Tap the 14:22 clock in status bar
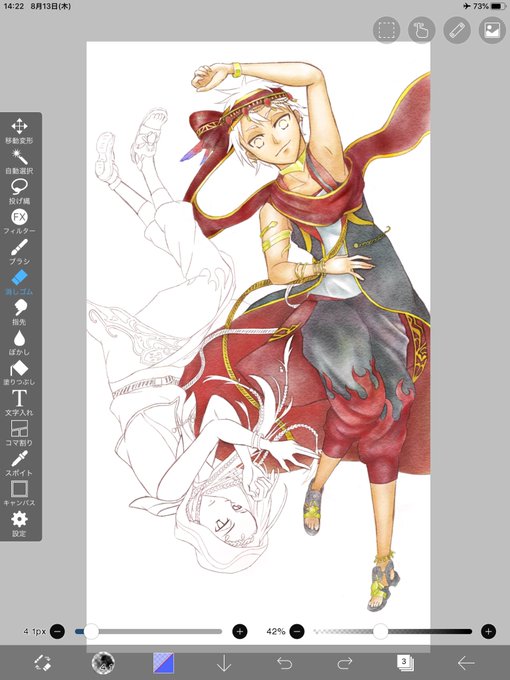Image resolution: width=510 pixels, height=680 pixels. [x=13, y=6]
